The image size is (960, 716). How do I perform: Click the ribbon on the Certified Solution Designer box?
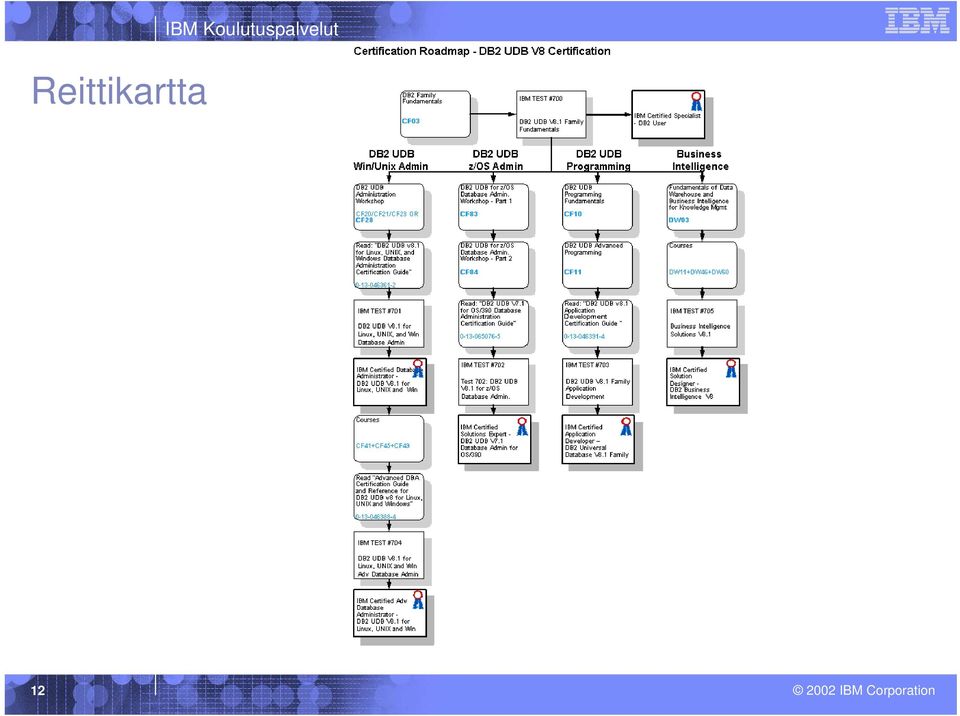click(x=731, y=368)
